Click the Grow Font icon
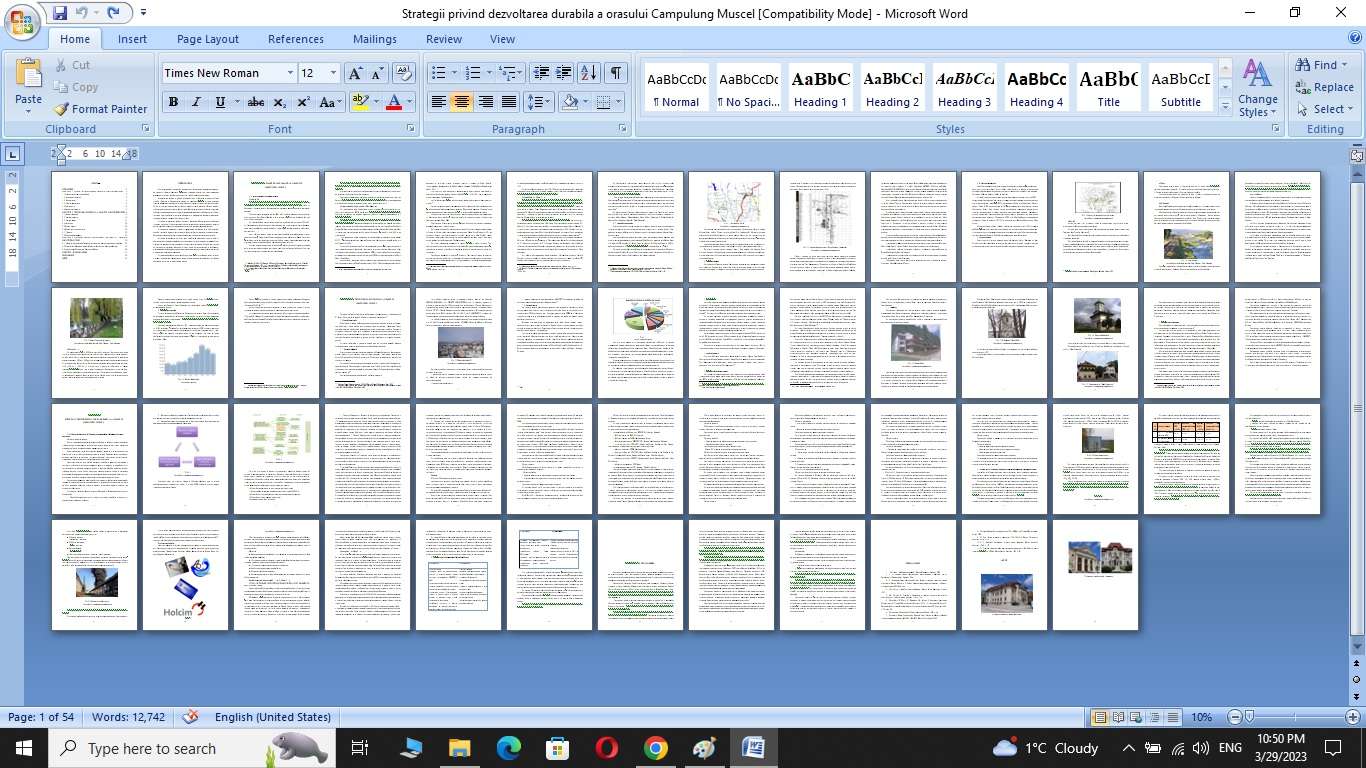Screen dimensions: 1366x768 click(x=355, y=73)
